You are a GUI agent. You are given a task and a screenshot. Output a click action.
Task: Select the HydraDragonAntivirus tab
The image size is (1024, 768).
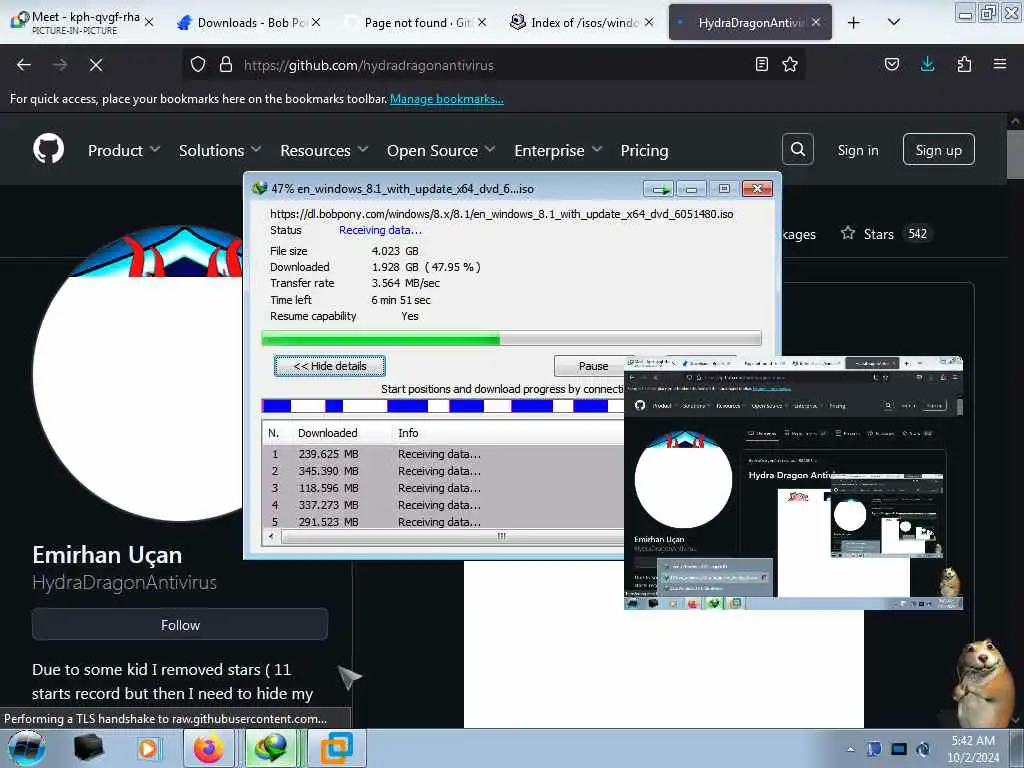coord(750,23)
